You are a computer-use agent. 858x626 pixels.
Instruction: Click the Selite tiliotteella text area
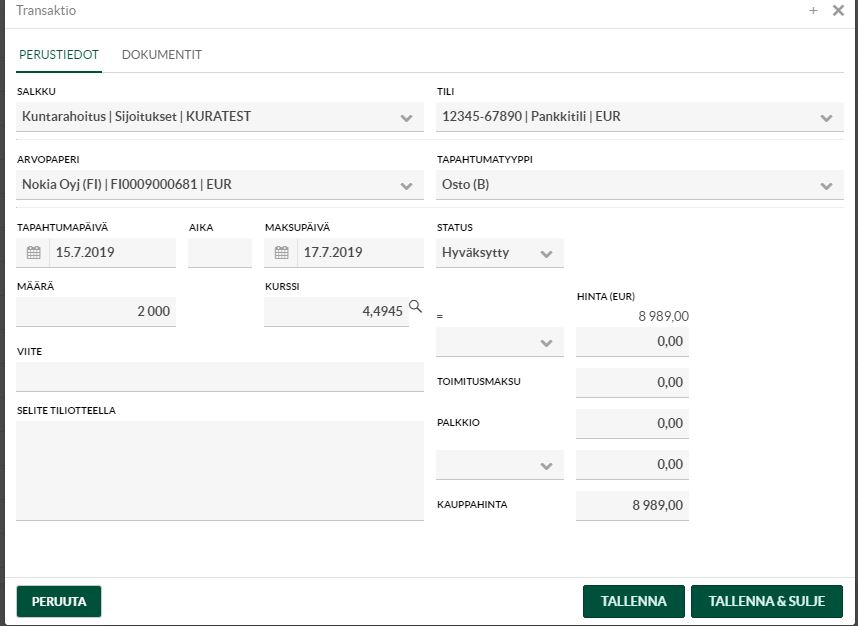pos(220,470)
